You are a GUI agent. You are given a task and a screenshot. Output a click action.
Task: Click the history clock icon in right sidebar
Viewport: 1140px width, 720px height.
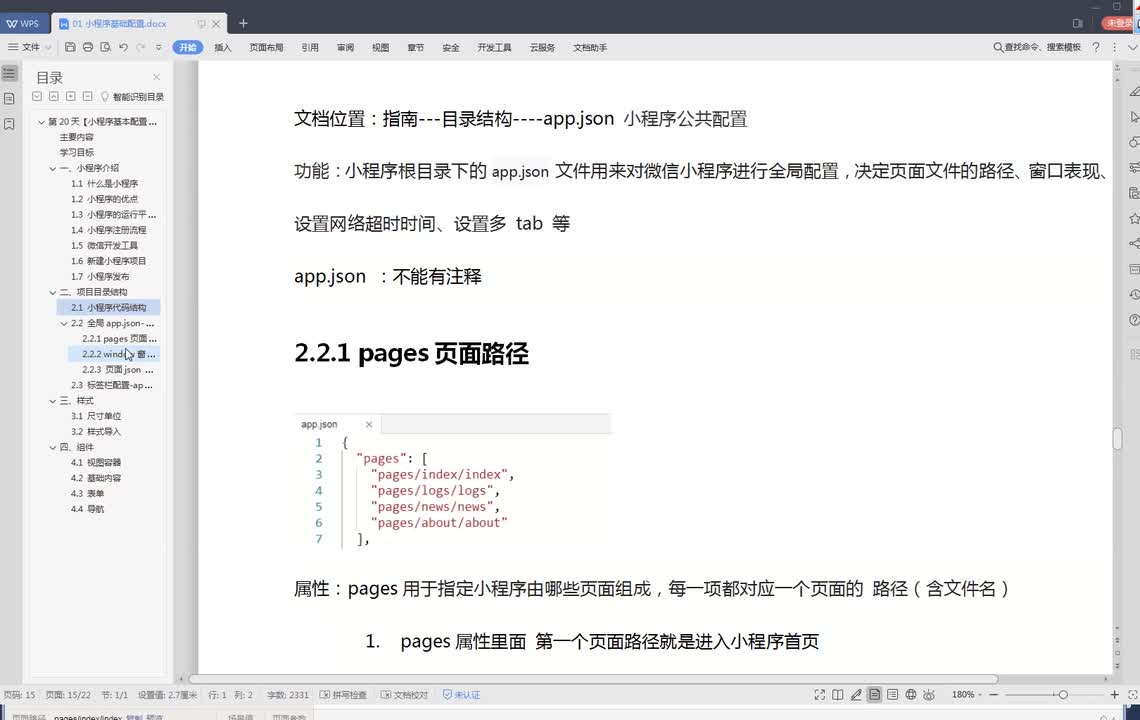(x=1134, y=295)
